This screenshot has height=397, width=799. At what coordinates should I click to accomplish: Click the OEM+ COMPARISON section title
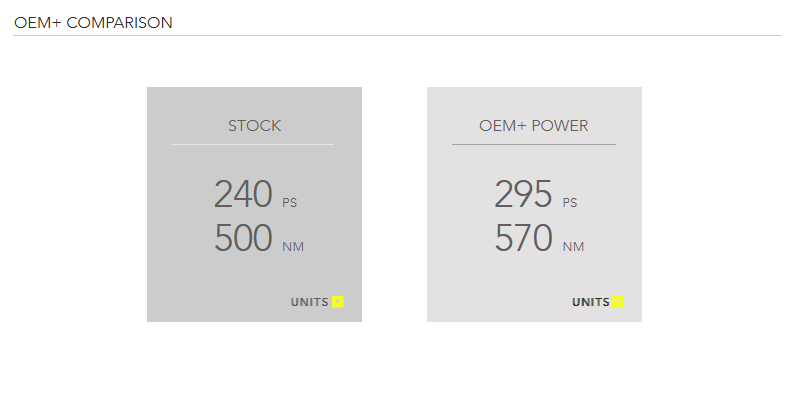(93, 23)
